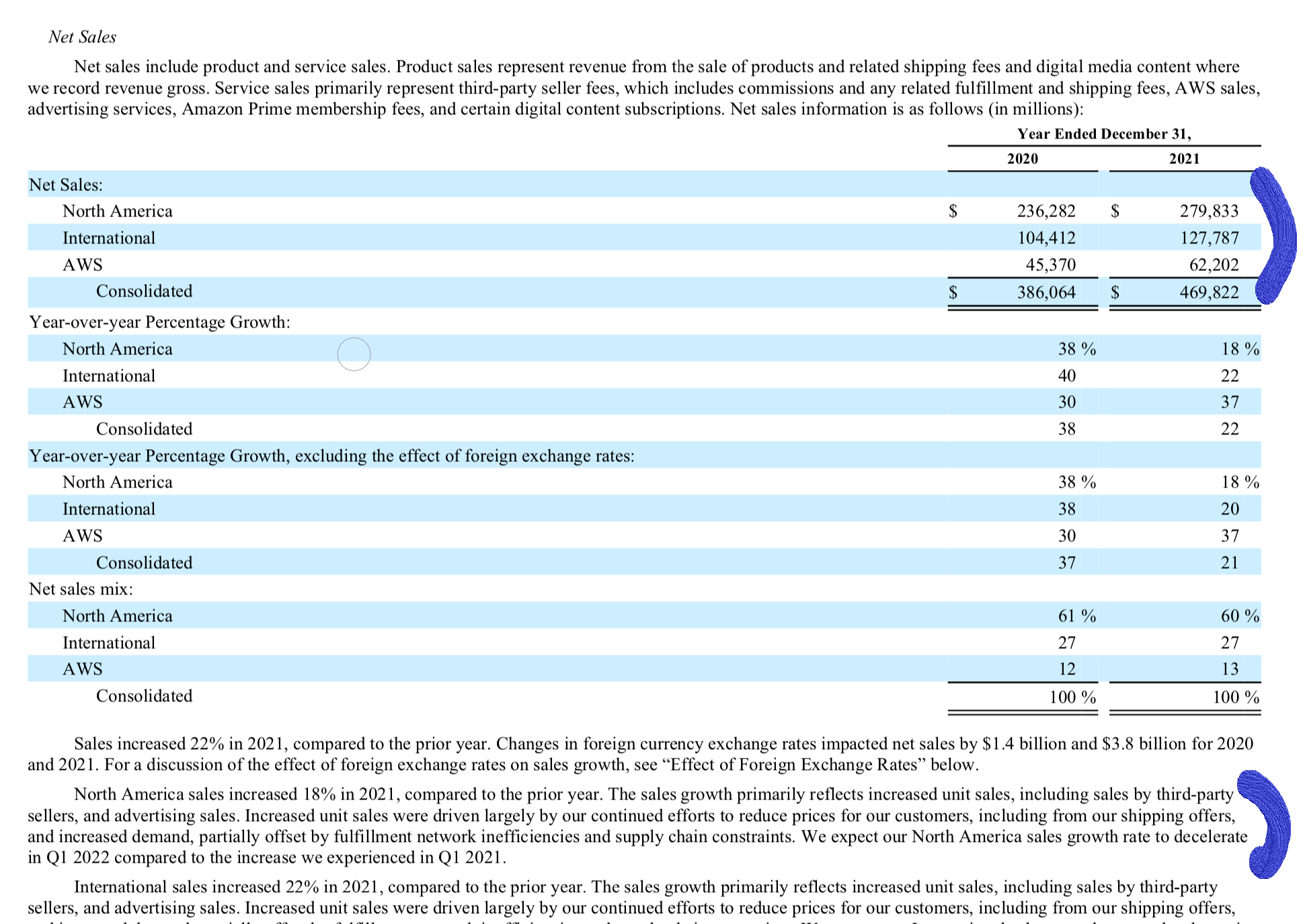Click the "Sales increased 22% in 2021" sentence start
Viewport: 1303px width, 924px height.
[x=181, y=744]
